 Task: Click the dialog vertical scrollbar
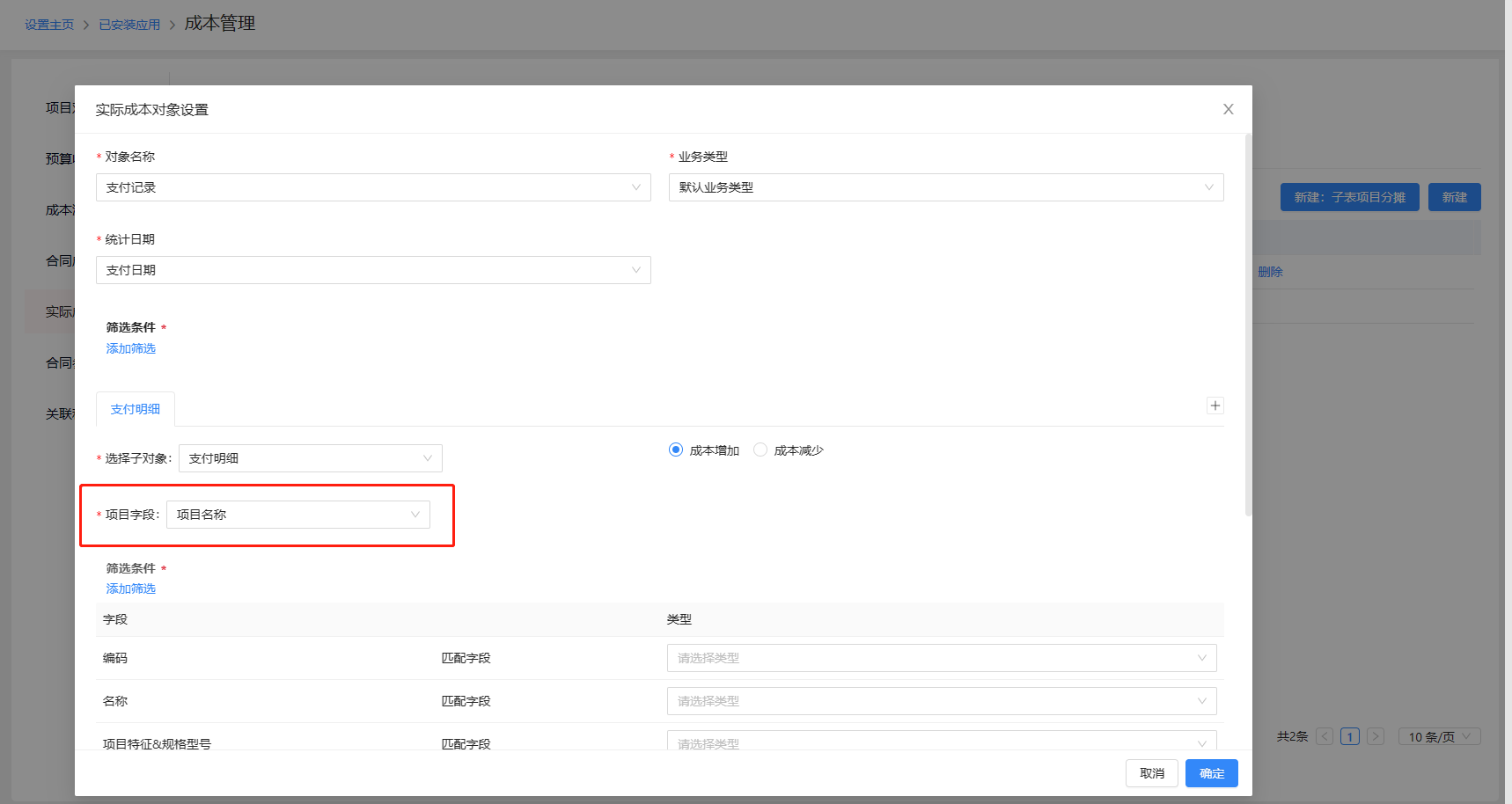coord(1248,325)
